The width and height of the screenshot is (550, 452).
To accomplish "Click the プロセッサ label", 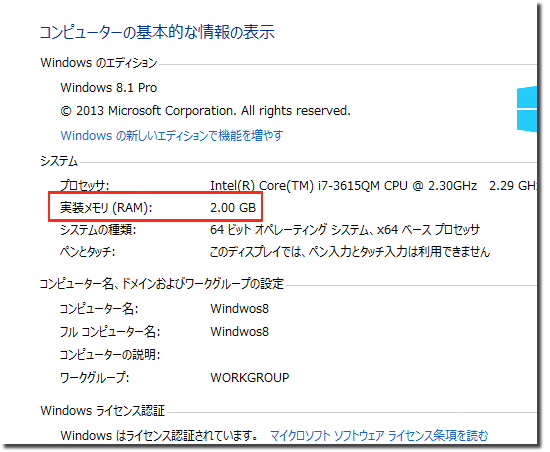I will pyautogui.click(x=85, y=185).
